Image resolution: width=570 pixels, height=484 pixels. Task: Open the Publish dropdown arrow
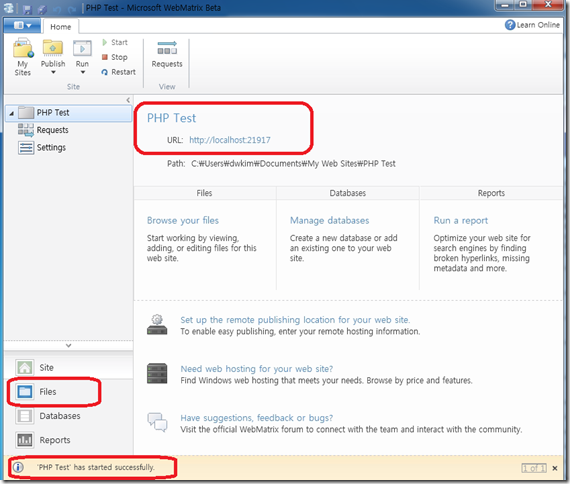(x=53, y=72)
